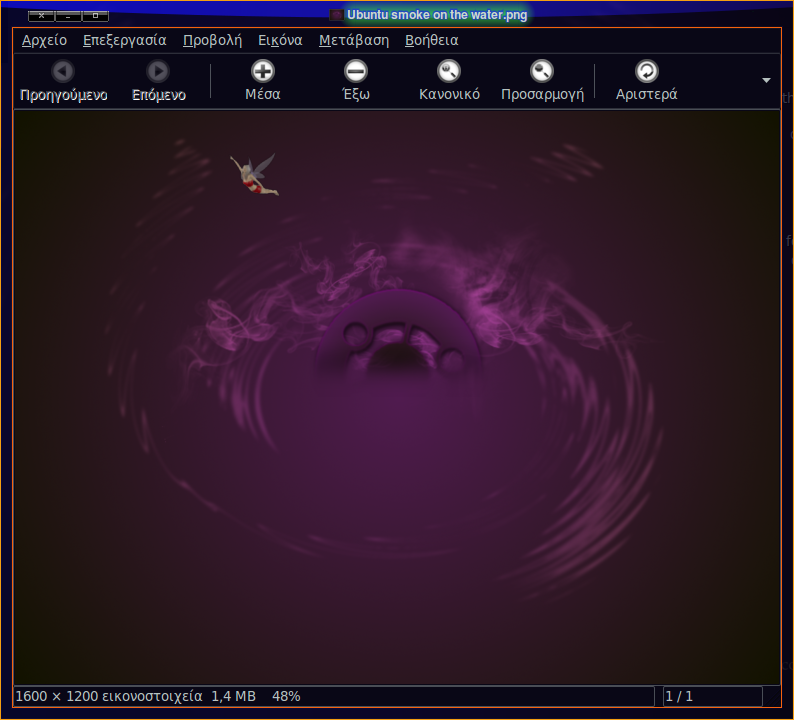Open the Επεξεργασία menu

125,41
